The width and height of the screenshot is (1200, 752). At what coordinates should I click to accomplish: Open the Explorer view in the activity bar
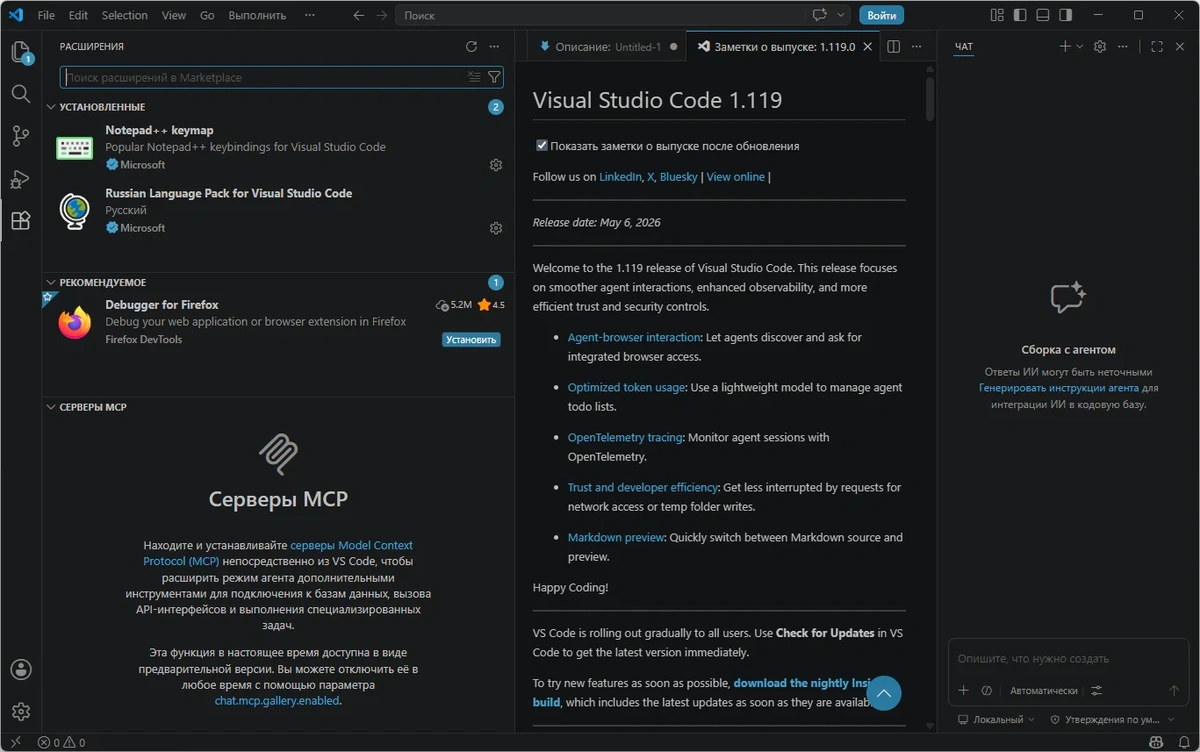(20, 52)
